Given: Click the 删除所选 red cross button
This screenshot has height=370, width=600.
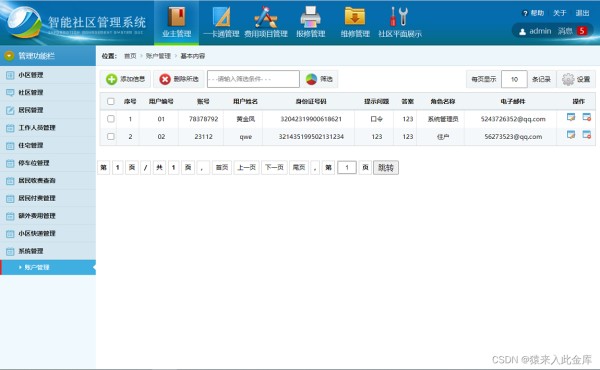Looking at the screenshot, I should tap(179, 79).
